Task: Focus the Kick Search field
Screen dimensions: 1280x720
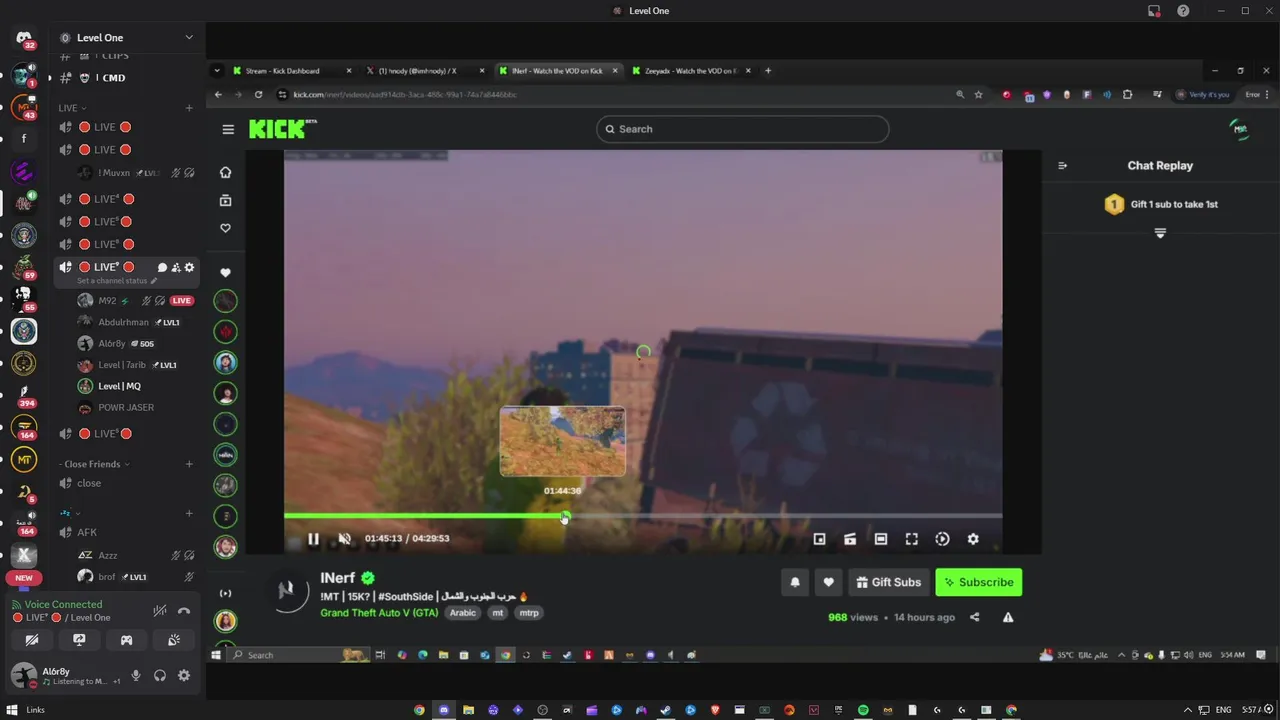Action: pos(742,129)
